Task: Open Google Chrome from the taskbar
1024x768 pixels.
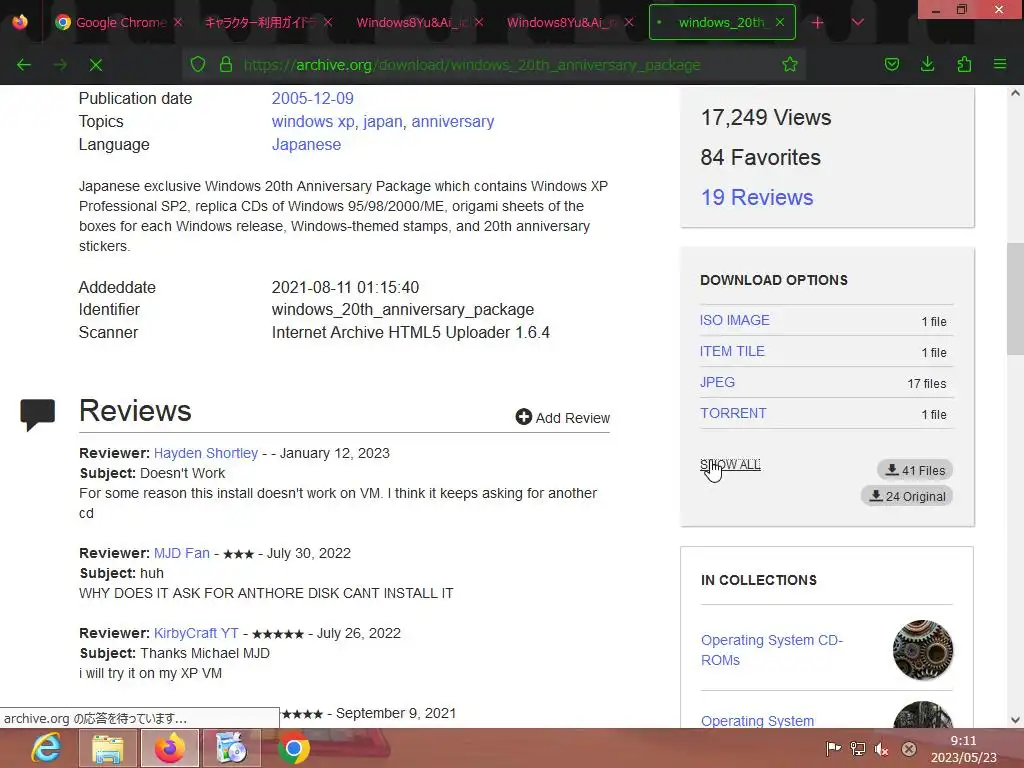Action: click(x=294, y=748)
